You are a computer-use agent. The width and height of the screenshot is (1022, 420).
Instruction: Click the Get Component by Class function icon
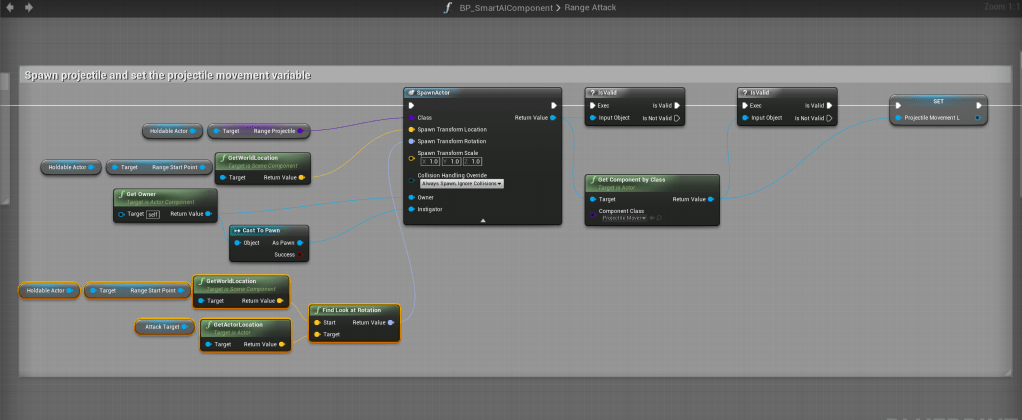[x=593, y=180]
